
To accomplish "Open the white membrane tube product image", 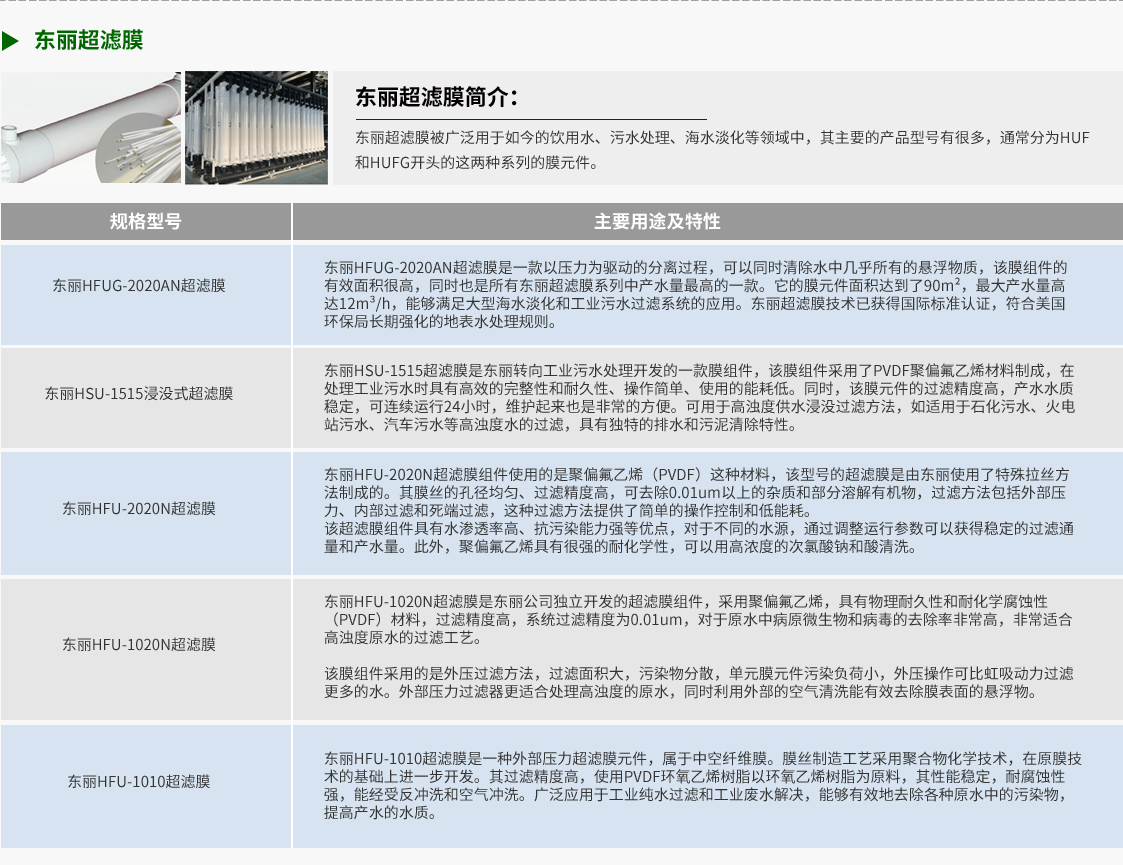I will click(91, 127).
